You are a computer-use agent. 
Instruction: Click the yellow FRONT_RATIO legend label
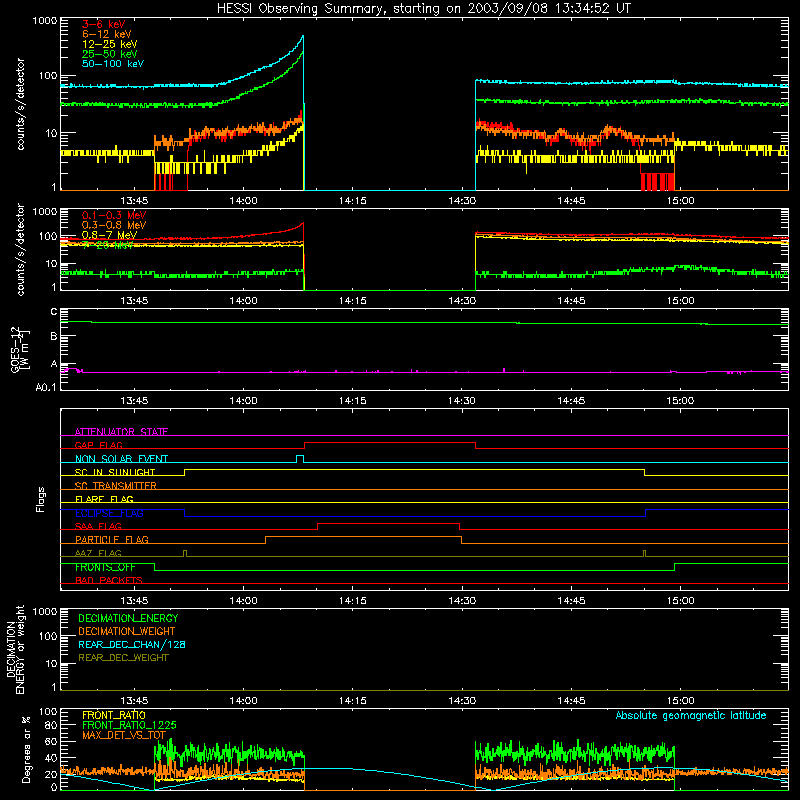(114, 715)
